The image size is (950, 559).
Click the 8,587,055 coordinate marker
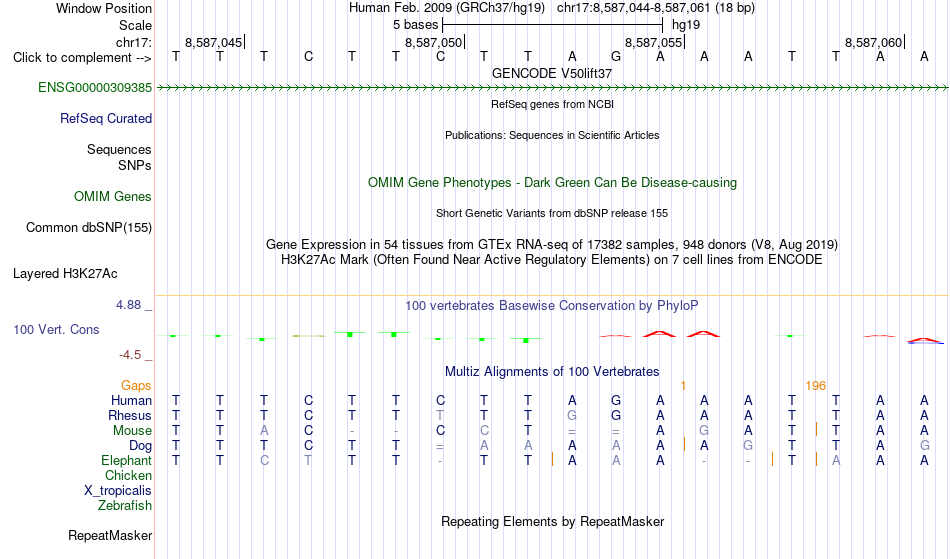654,42
